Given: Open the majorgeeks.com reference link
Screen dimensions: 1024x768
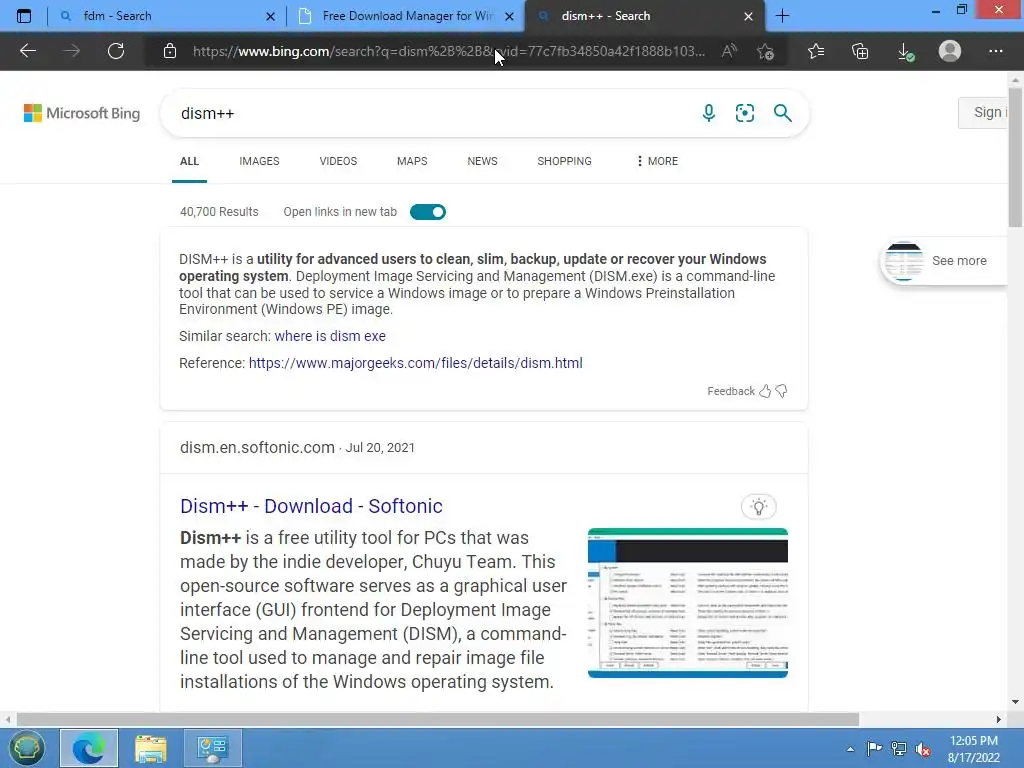Looking at the screenshot, I should pos(415,362).
